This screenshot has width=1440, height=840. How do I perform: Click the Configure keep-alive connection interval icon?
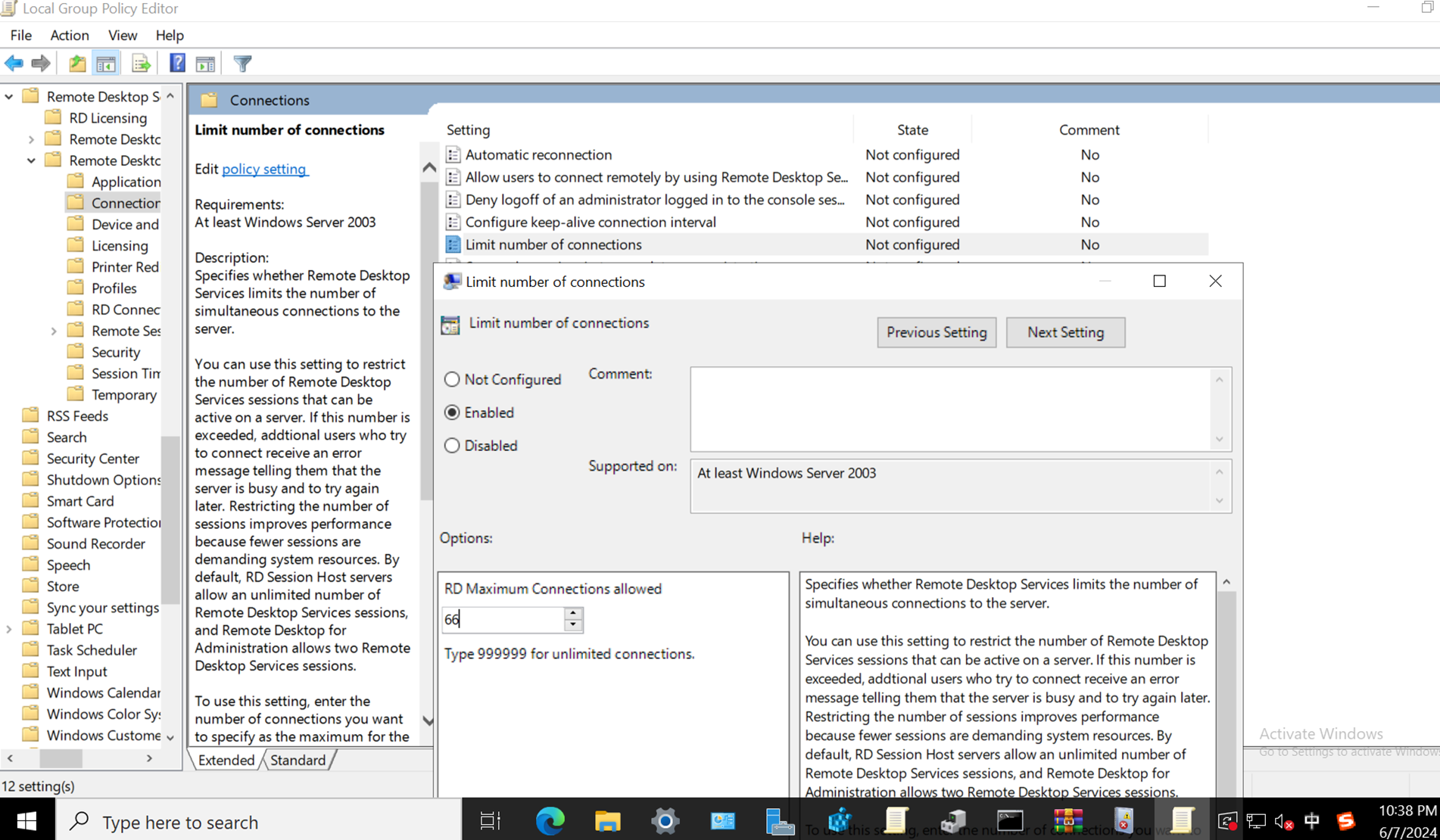453,222
